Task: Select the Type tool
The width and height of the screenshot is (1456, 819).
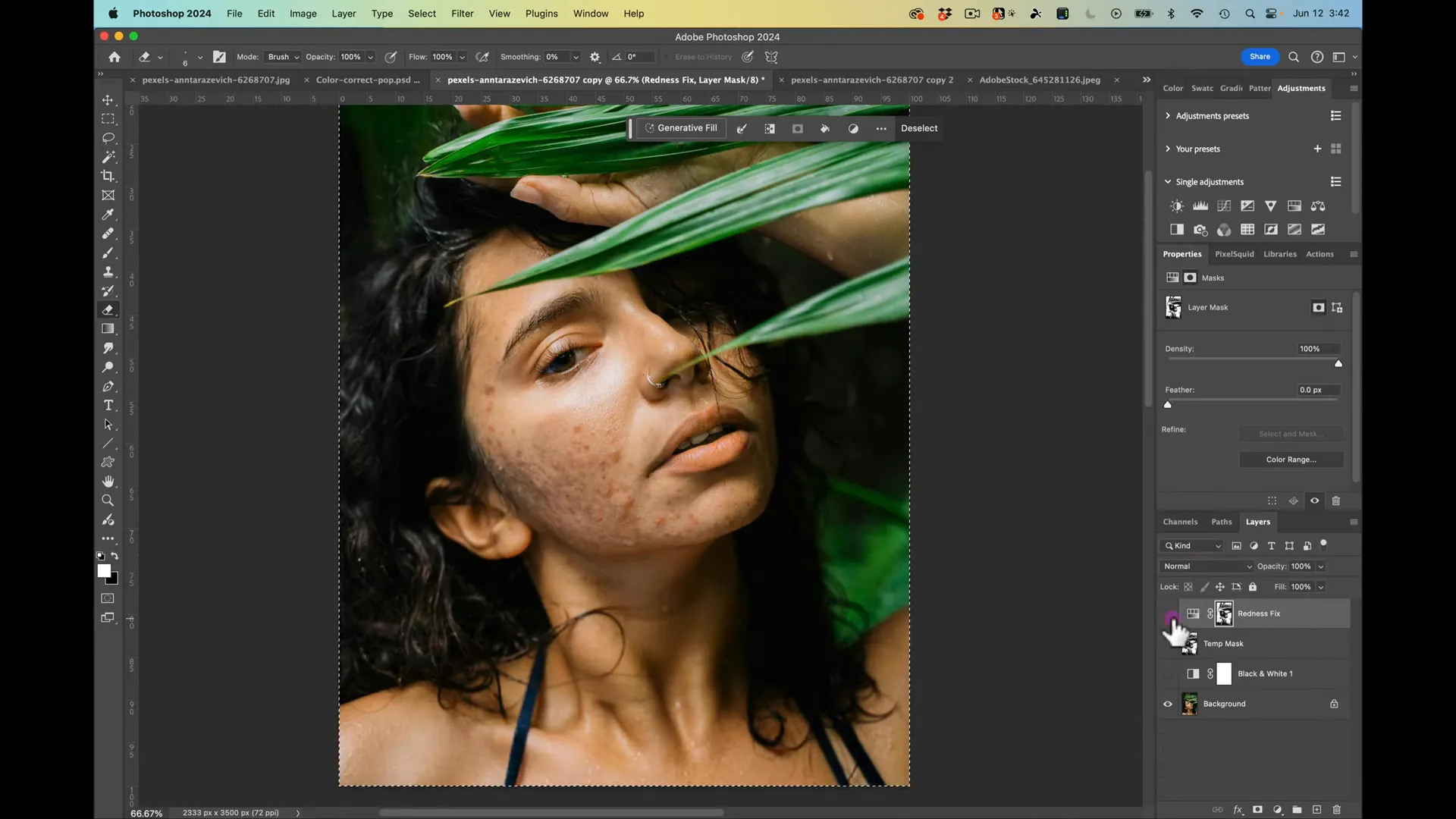Action: [108, 405]
